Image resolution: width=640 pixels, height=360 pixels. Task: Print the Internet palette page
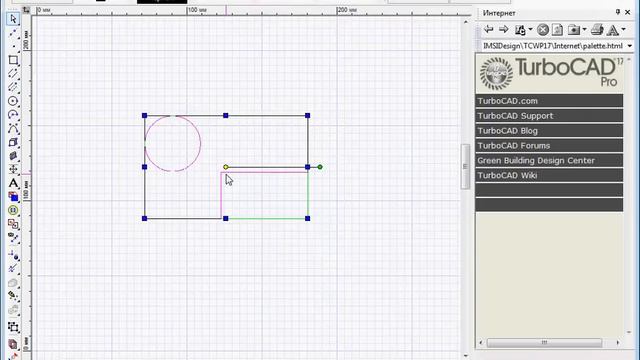tap(597, 29)
